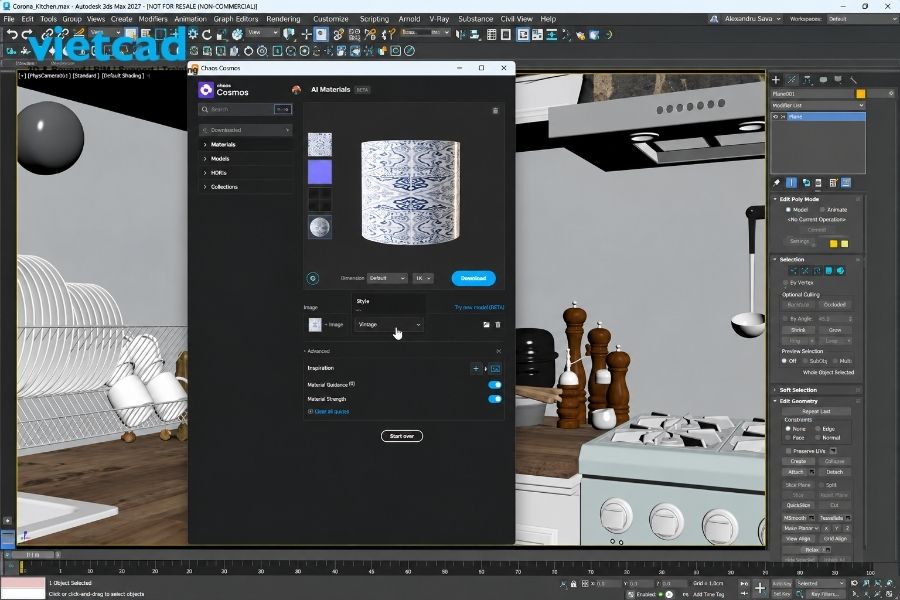The width and height of the screenshot is (900, 600).
Task: Open the Style dropdown showing Vintage
Action: (389, 324)
